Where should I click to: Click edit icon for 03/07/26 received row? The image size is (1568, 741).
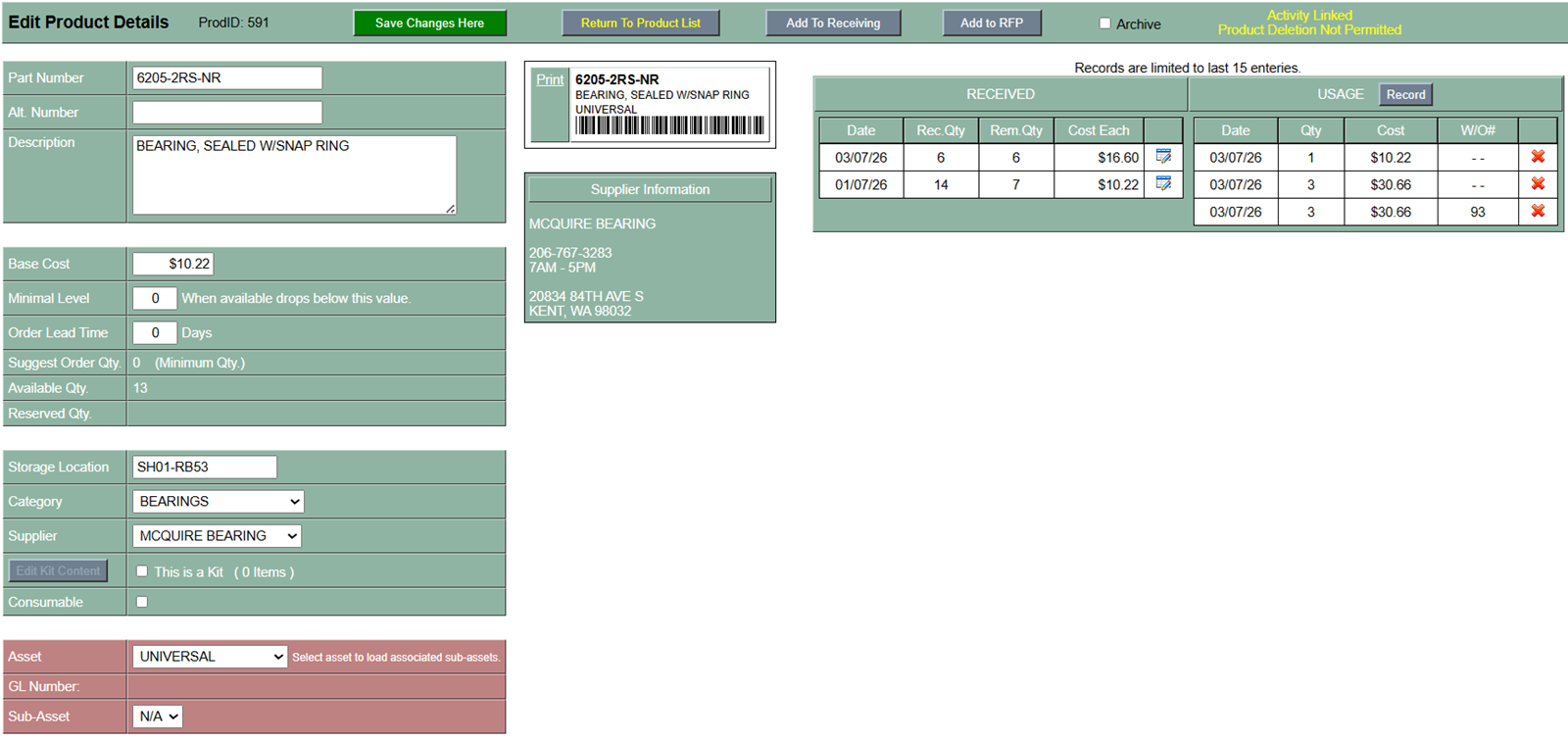click(x=1163, y=157)
